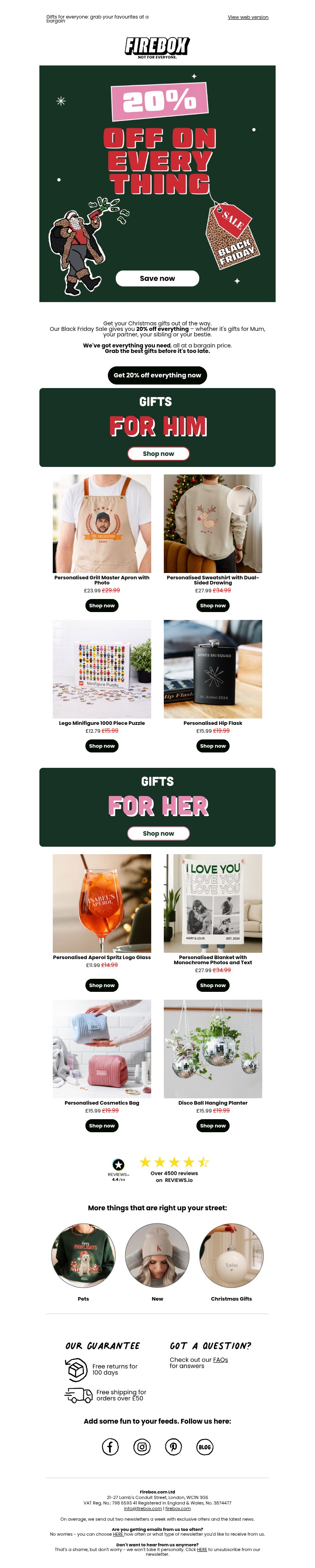Screen dimensions: 315x1568
Task: Click Save now on Black Friday banner
Action: coord(157,278)
